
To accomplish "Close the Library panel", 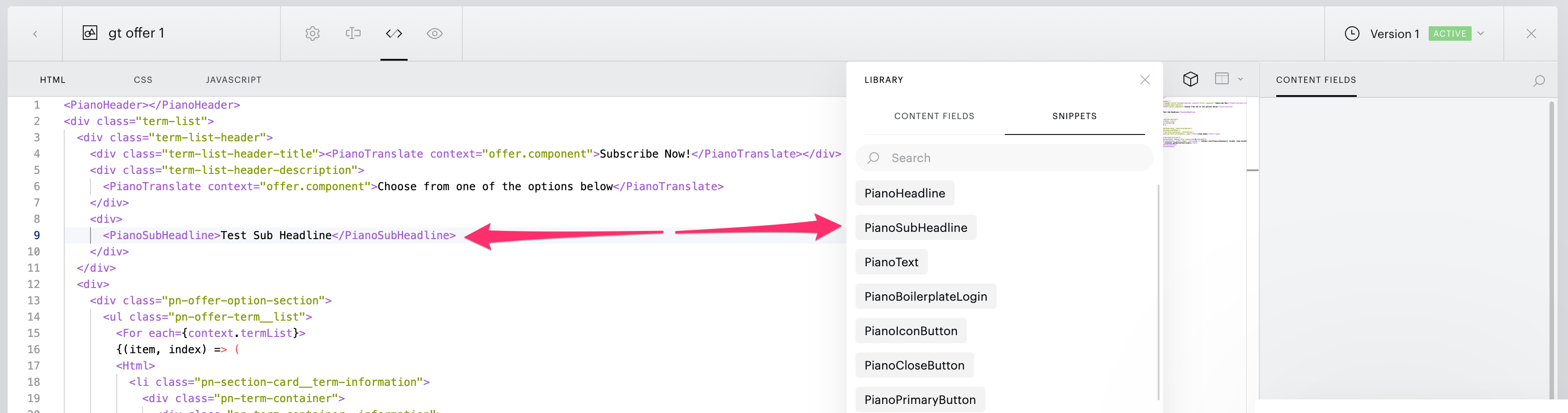I will point(1145,80).
